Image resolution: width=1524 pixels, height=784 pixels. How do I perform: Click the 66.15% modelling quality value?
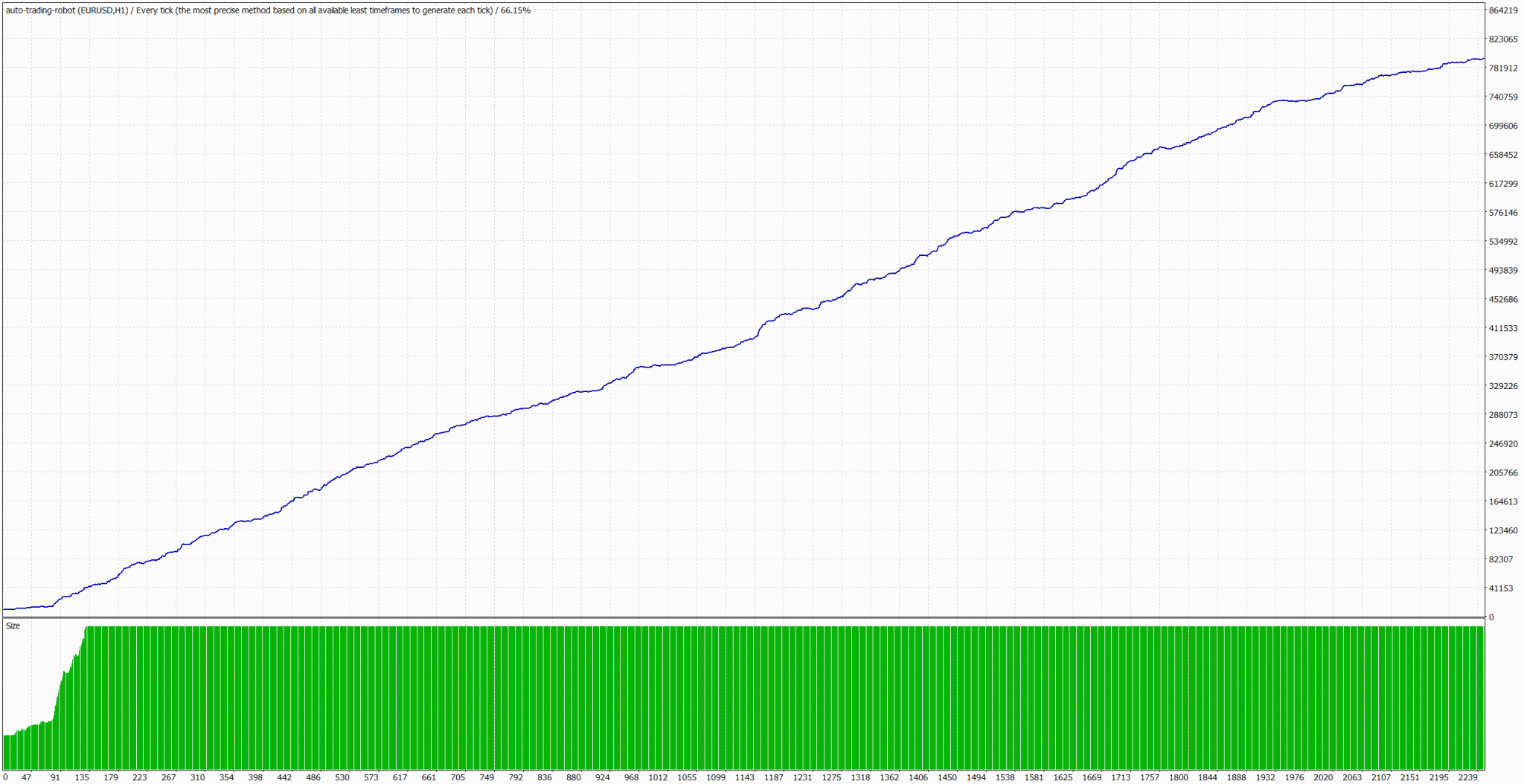point(516,10)
